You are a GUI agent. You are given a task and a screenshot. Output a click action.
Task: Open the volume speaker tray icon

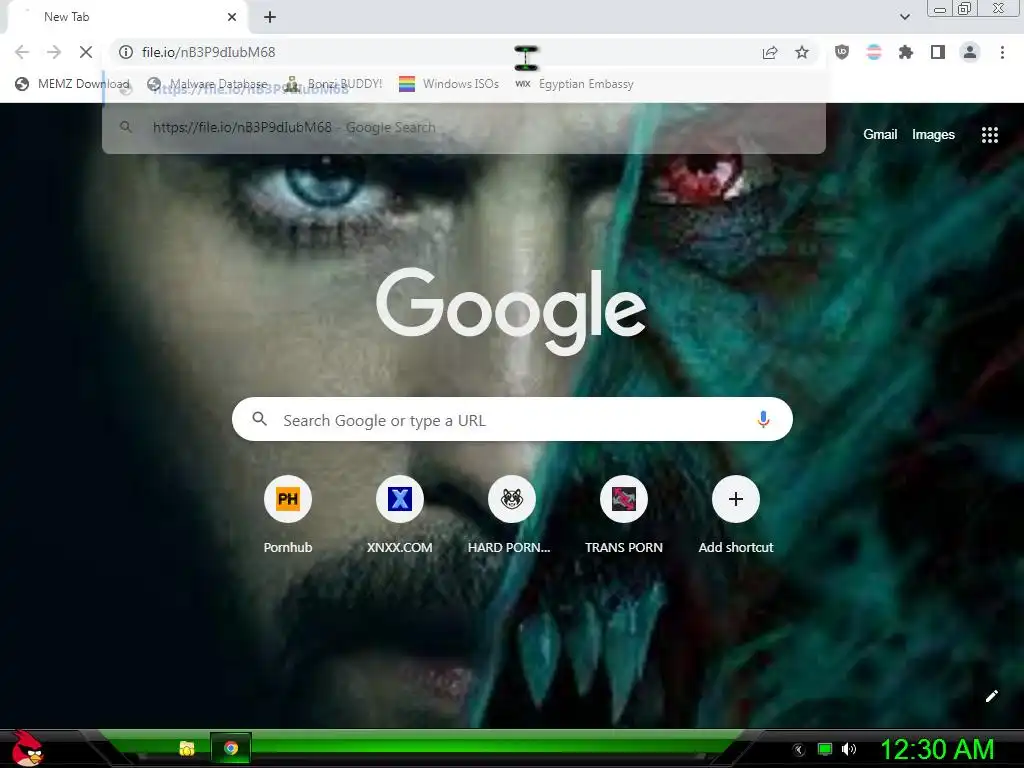coord(849,749)
